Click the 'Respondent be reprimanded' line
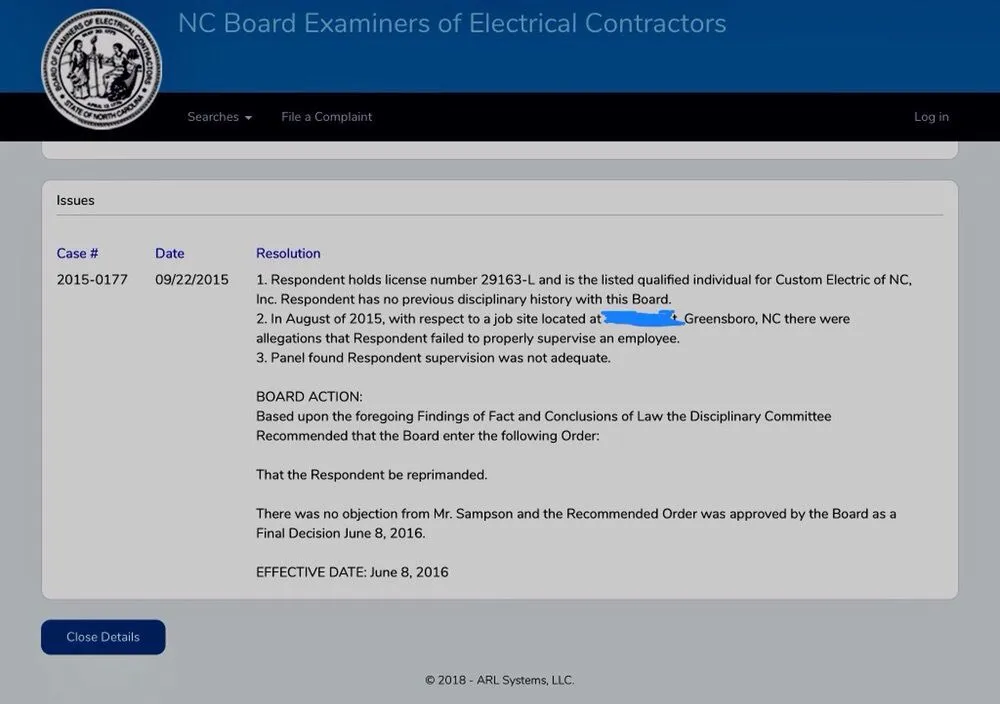 point(371,474)
